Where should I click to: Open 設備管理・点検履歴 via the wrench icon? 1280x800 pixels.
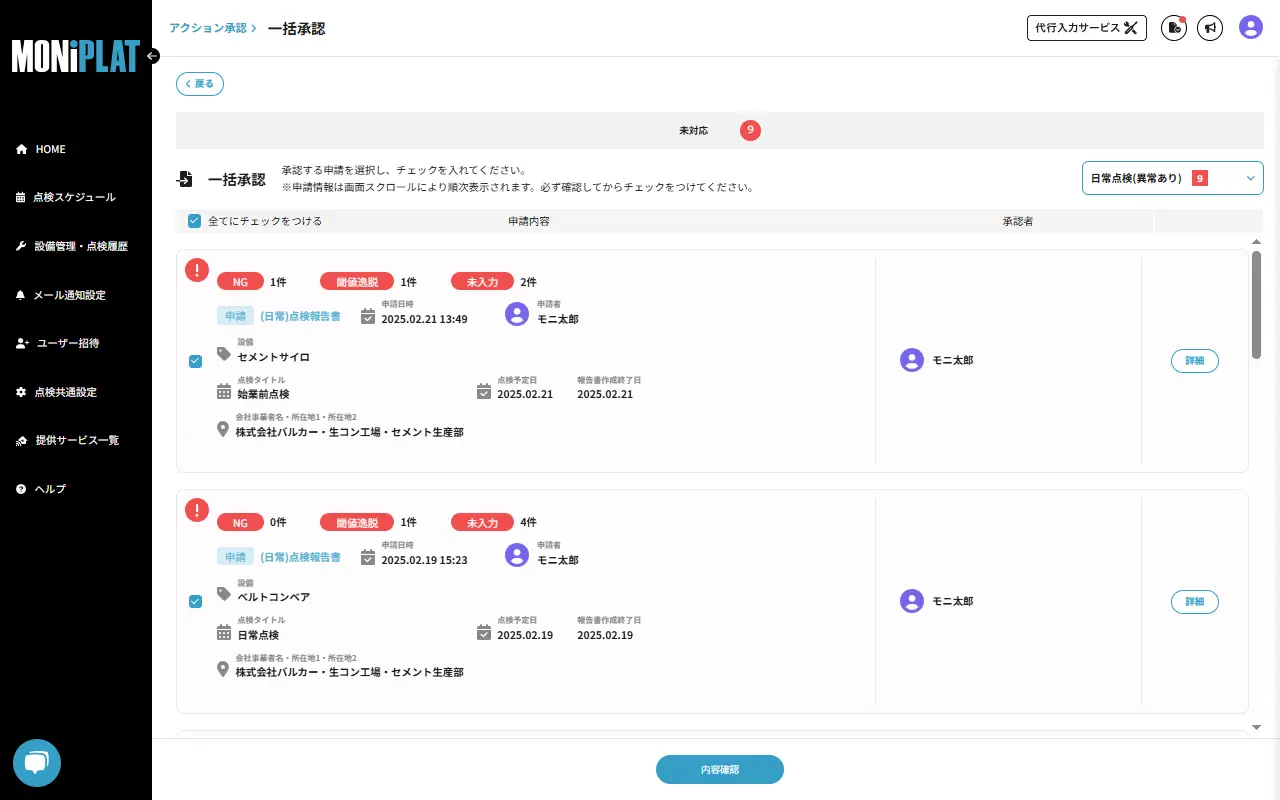pos(22,245)
